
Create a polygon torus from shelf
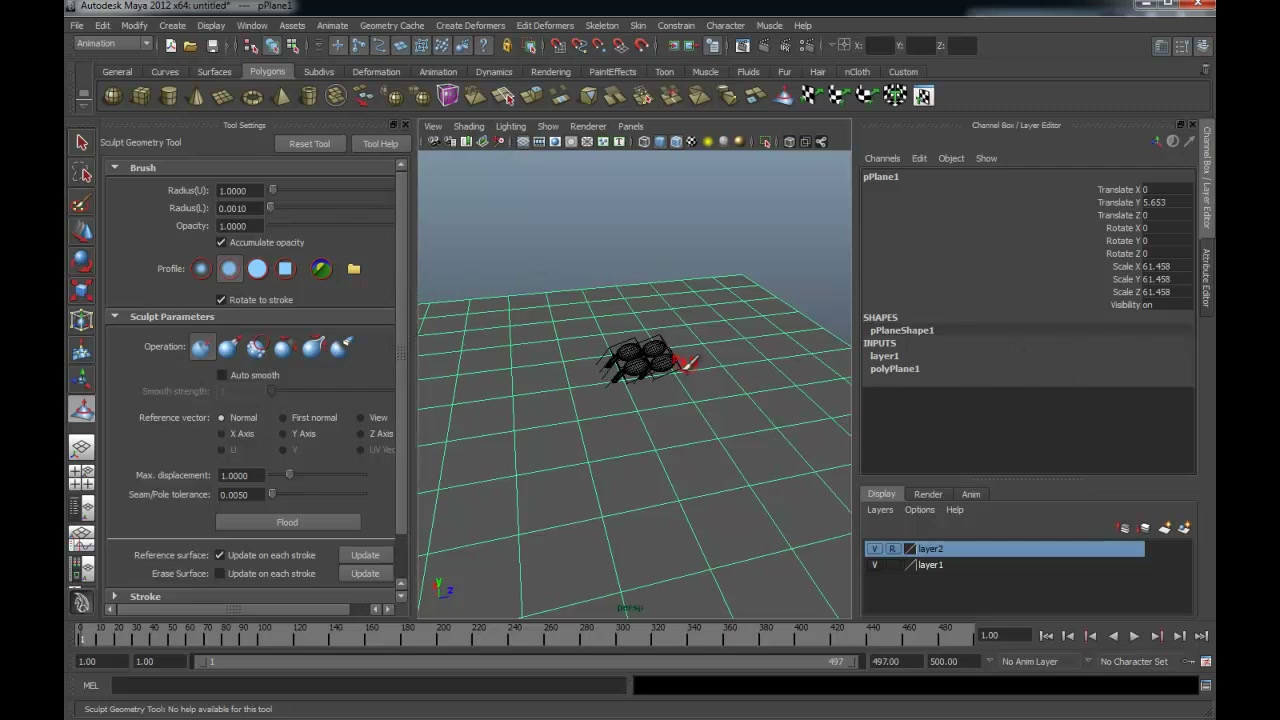(253, 96)
